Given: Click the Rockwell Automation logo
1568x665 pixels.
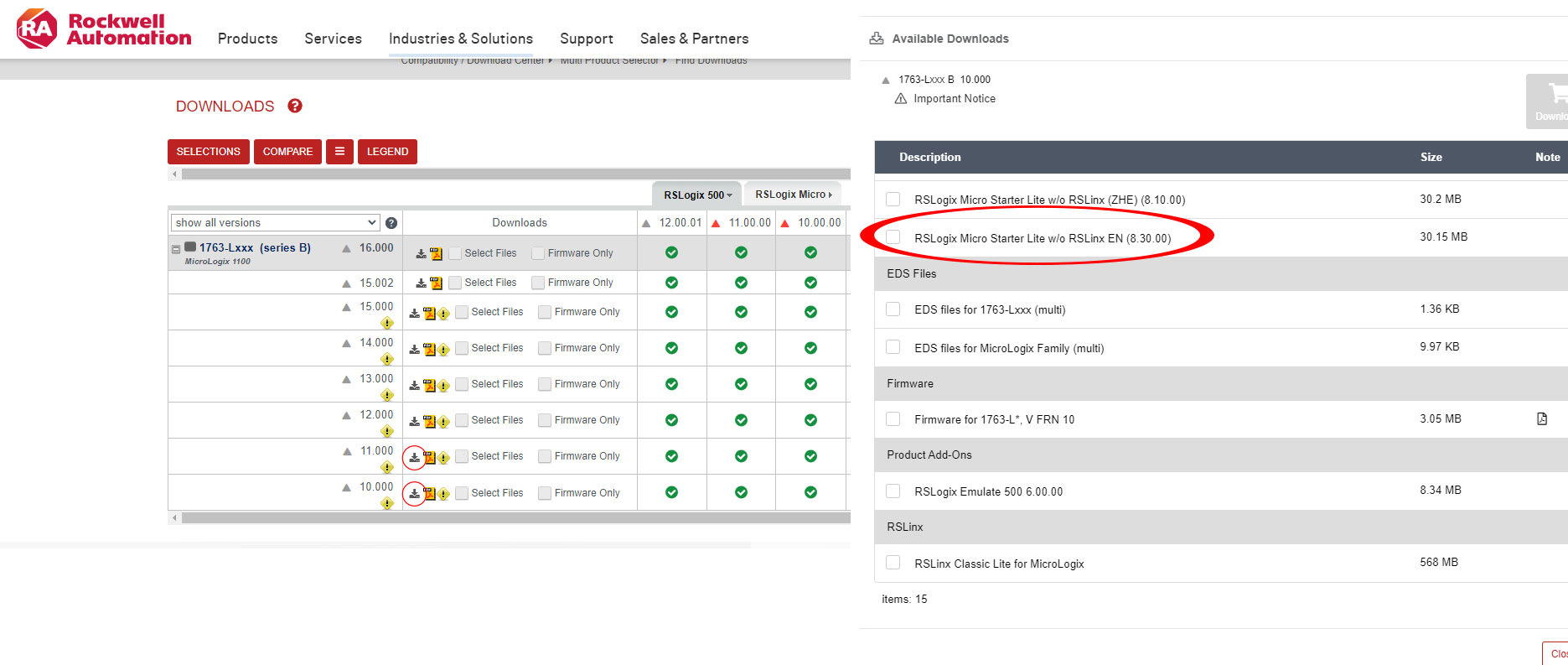Looking at the screenshot, I should (x=104, y=29).
